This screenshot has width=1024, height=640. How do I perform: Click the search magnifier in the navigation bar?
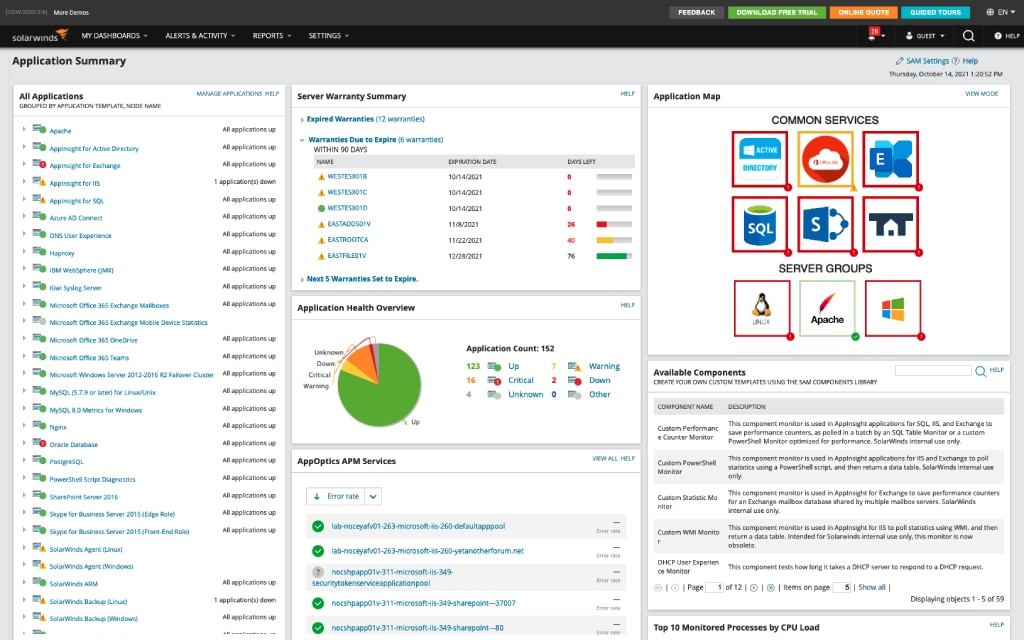point(968,35)
